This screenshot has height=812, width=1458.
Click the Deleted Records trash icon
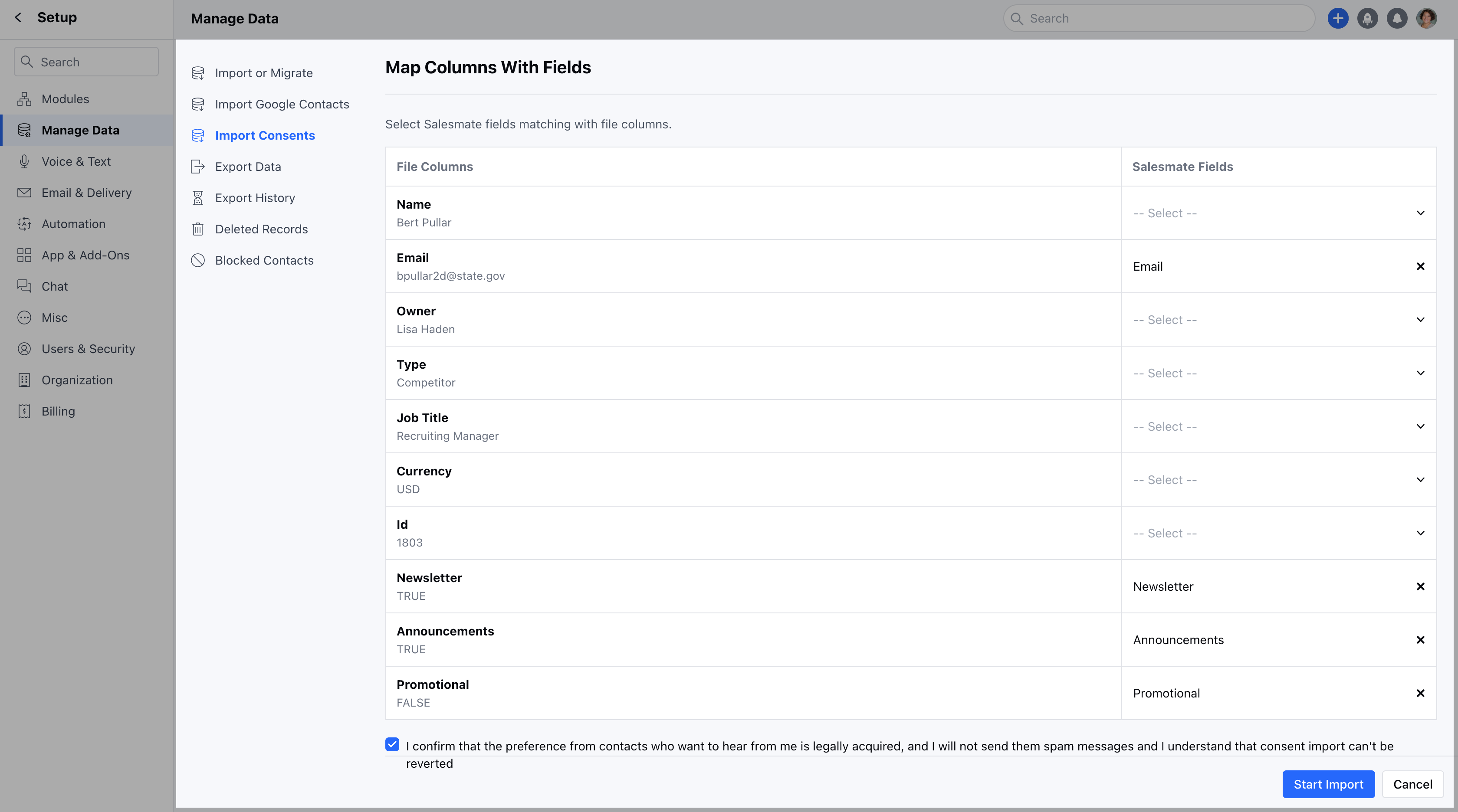197,229
